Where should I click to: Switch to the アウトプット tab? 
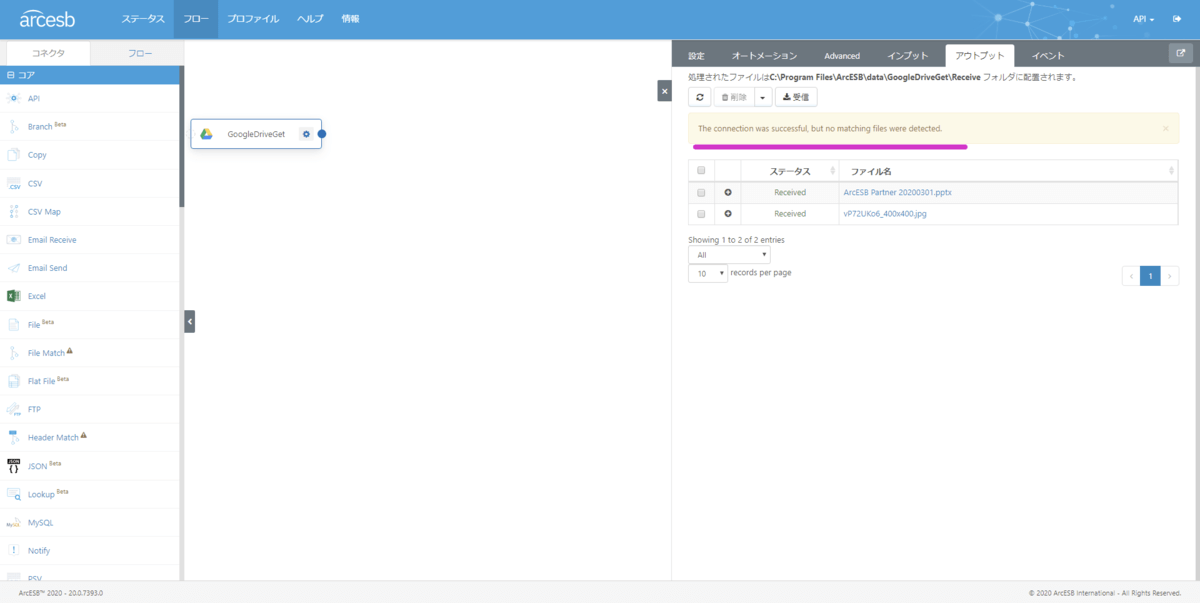(x=980, y=56)
